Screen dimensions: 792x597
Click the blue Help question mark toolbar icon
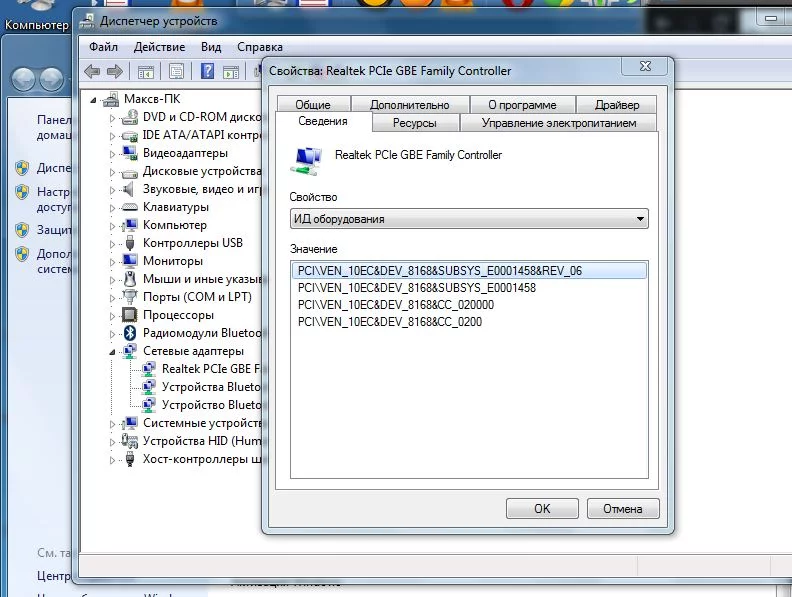tap(208, 71)
